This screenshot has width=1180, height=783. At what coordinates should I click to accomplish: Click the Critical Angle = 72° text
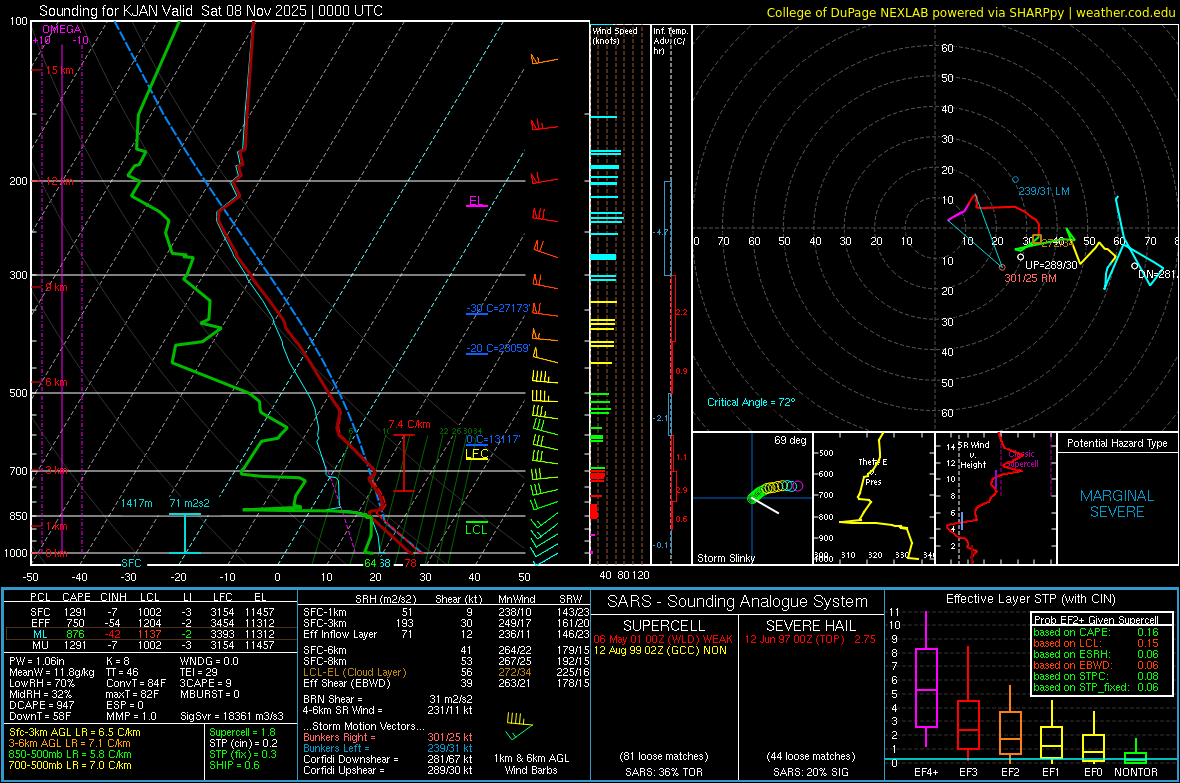point(751,402)
